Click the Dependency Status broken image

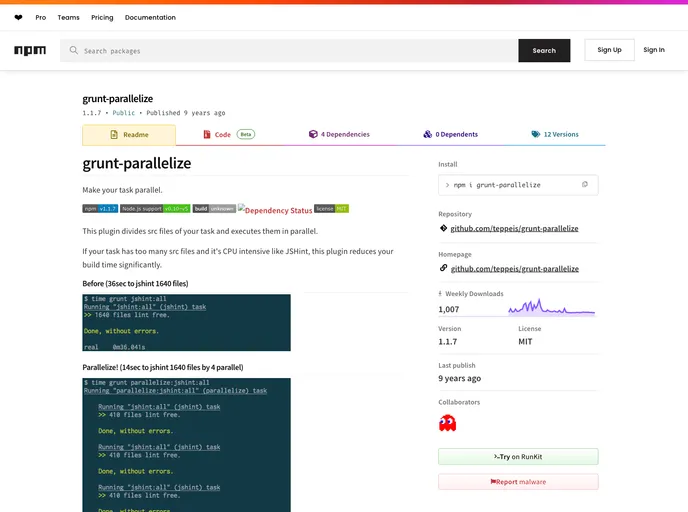point(275,210)
